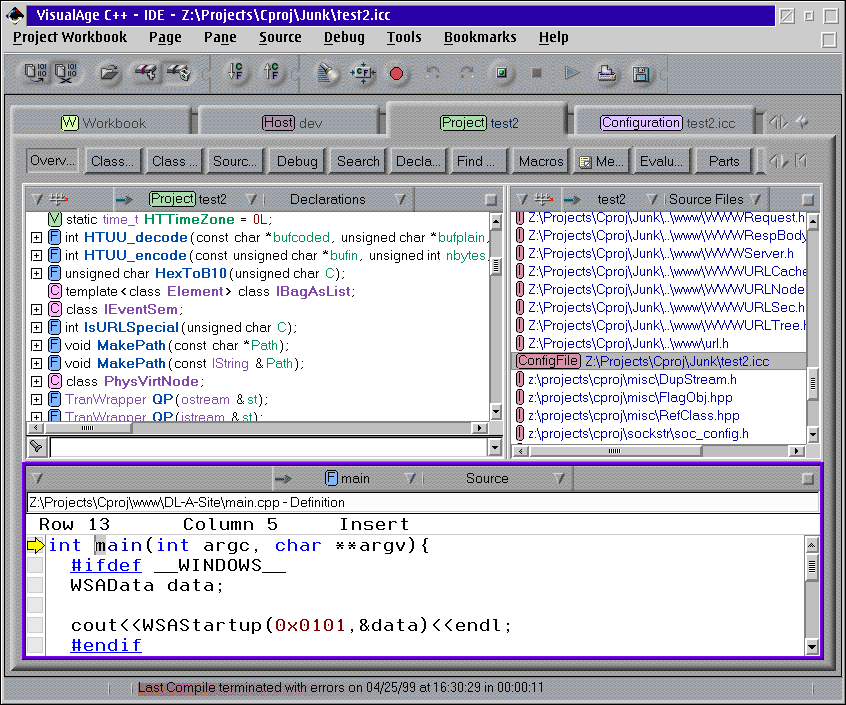This screenshot has height=705, width=846.
Task: Toggle maximize box on the main Source pane
Action: (x=808, y=479)
